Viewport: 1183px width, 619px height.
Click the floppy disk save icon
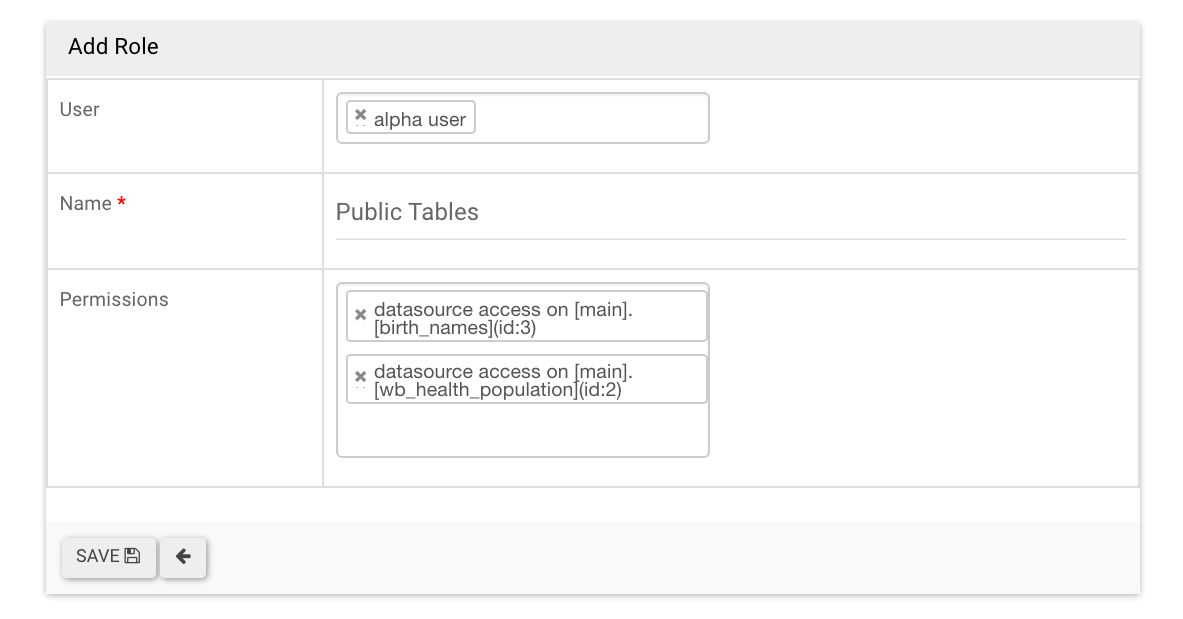tap(132, 556)
